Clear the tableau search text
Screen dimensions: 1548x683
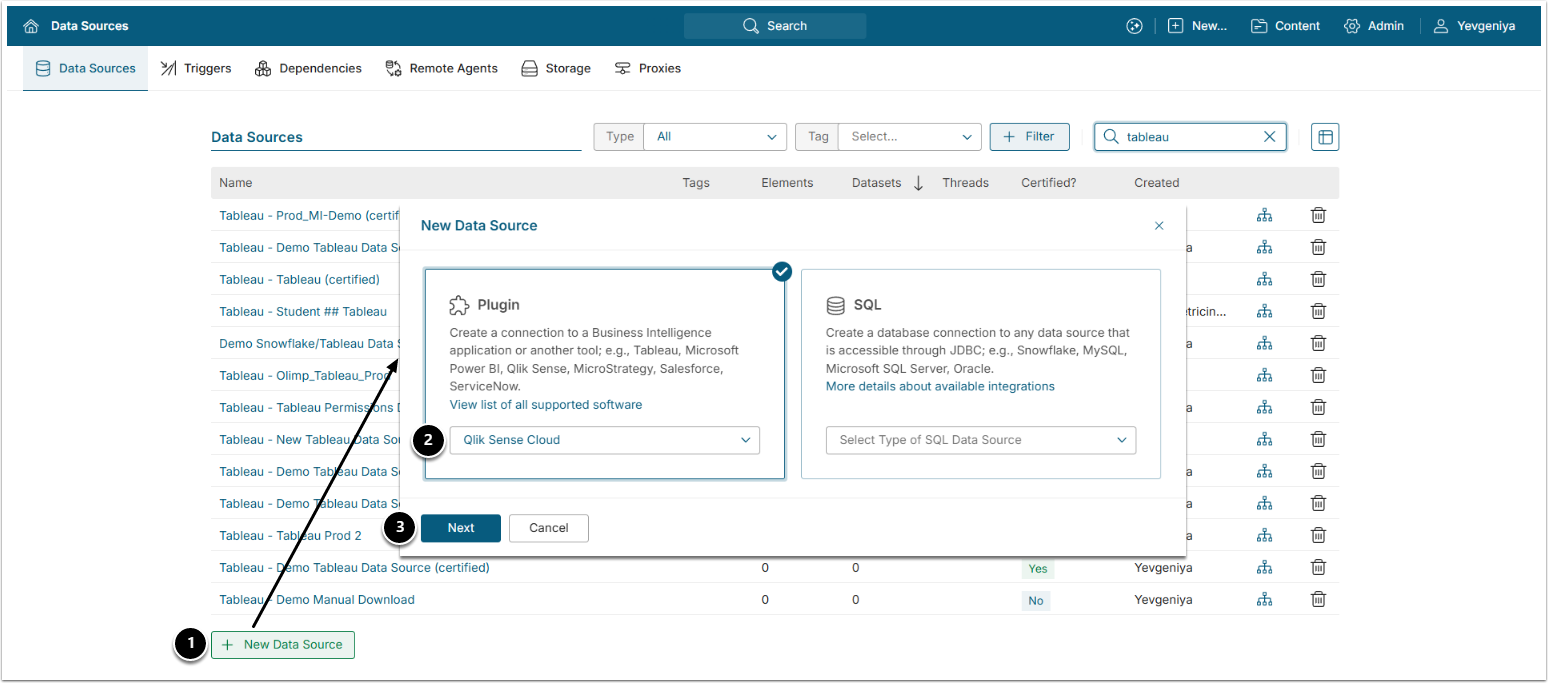[1269, 137]
